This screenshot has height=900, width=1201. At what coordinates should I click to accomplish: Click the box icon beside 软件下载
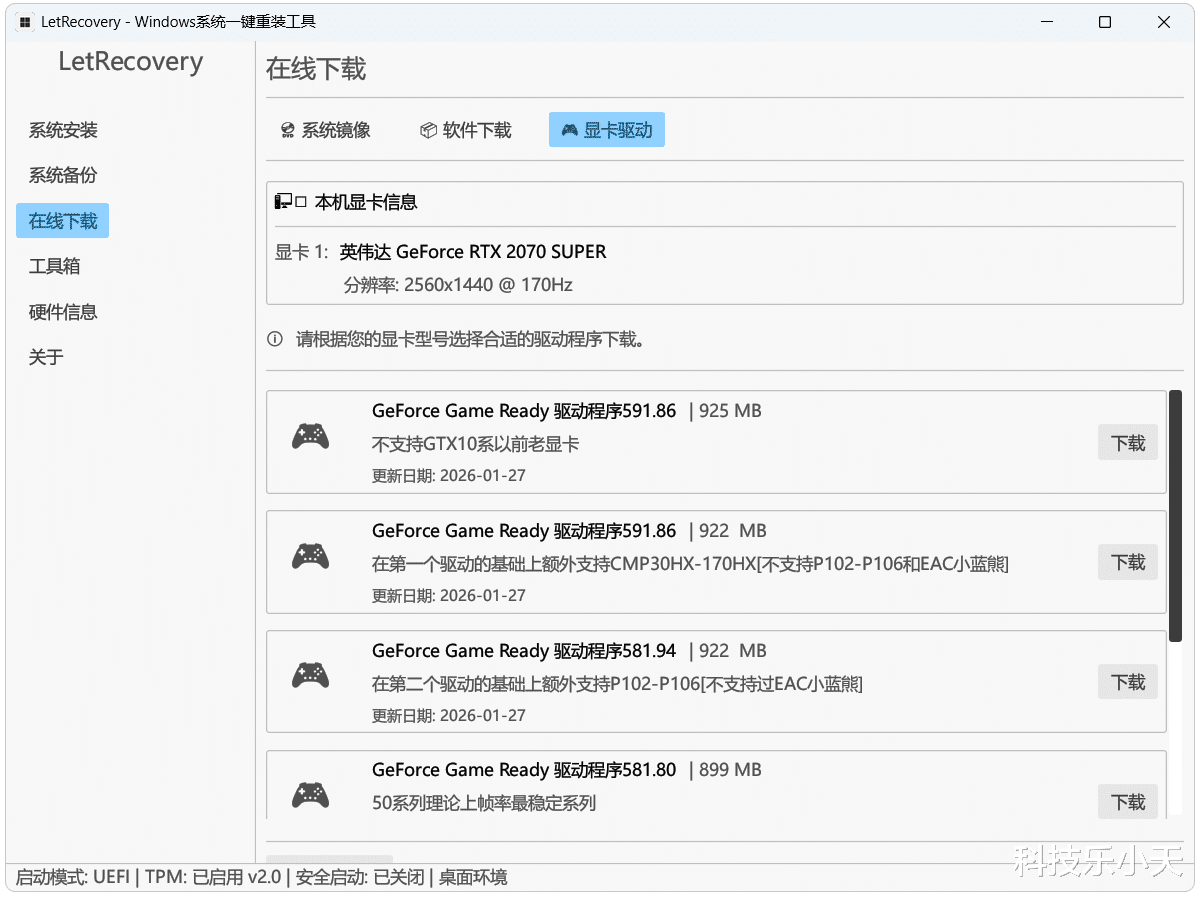coord(428,130)
